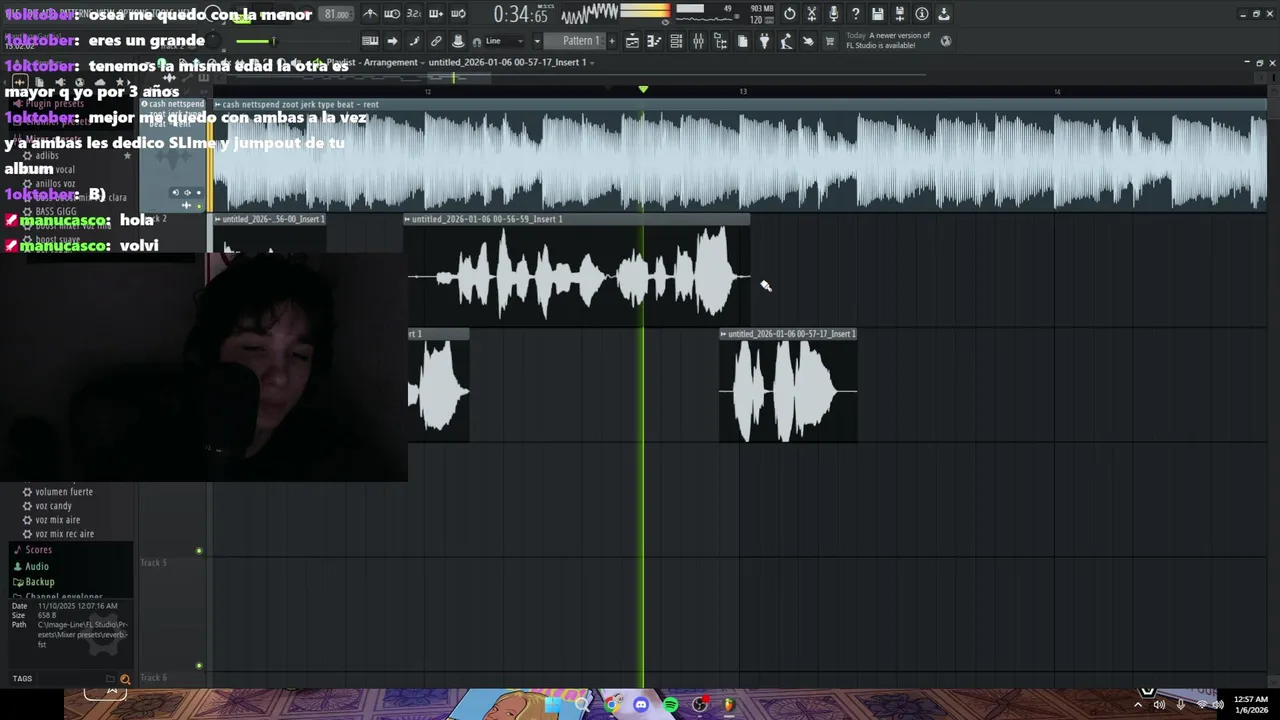Viewport: 1280px width, 720px height.
Task: Click the content library arrow icon
Action: [x=808, y=41]
